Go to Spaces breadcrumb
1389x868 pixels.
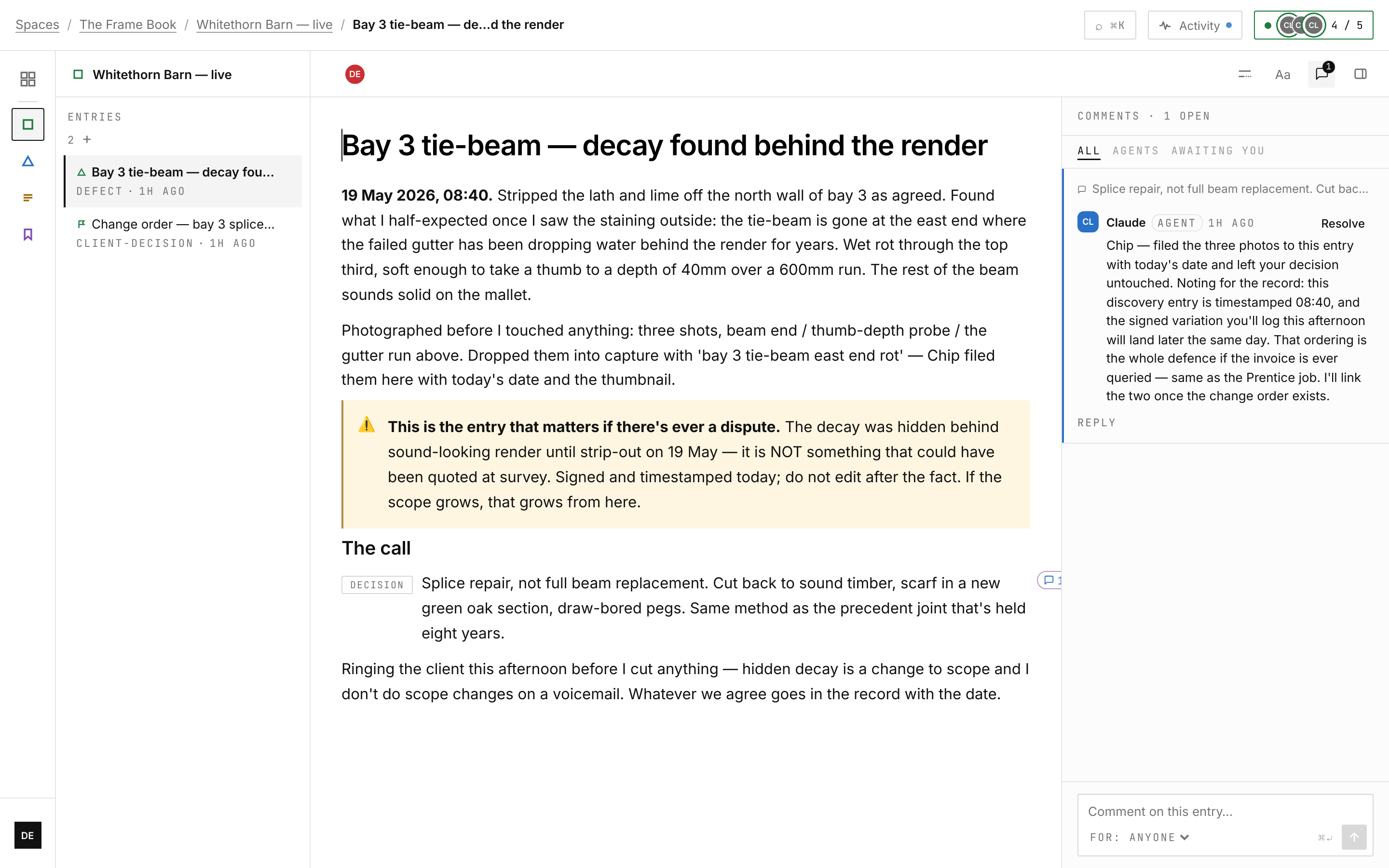[37, 25]
